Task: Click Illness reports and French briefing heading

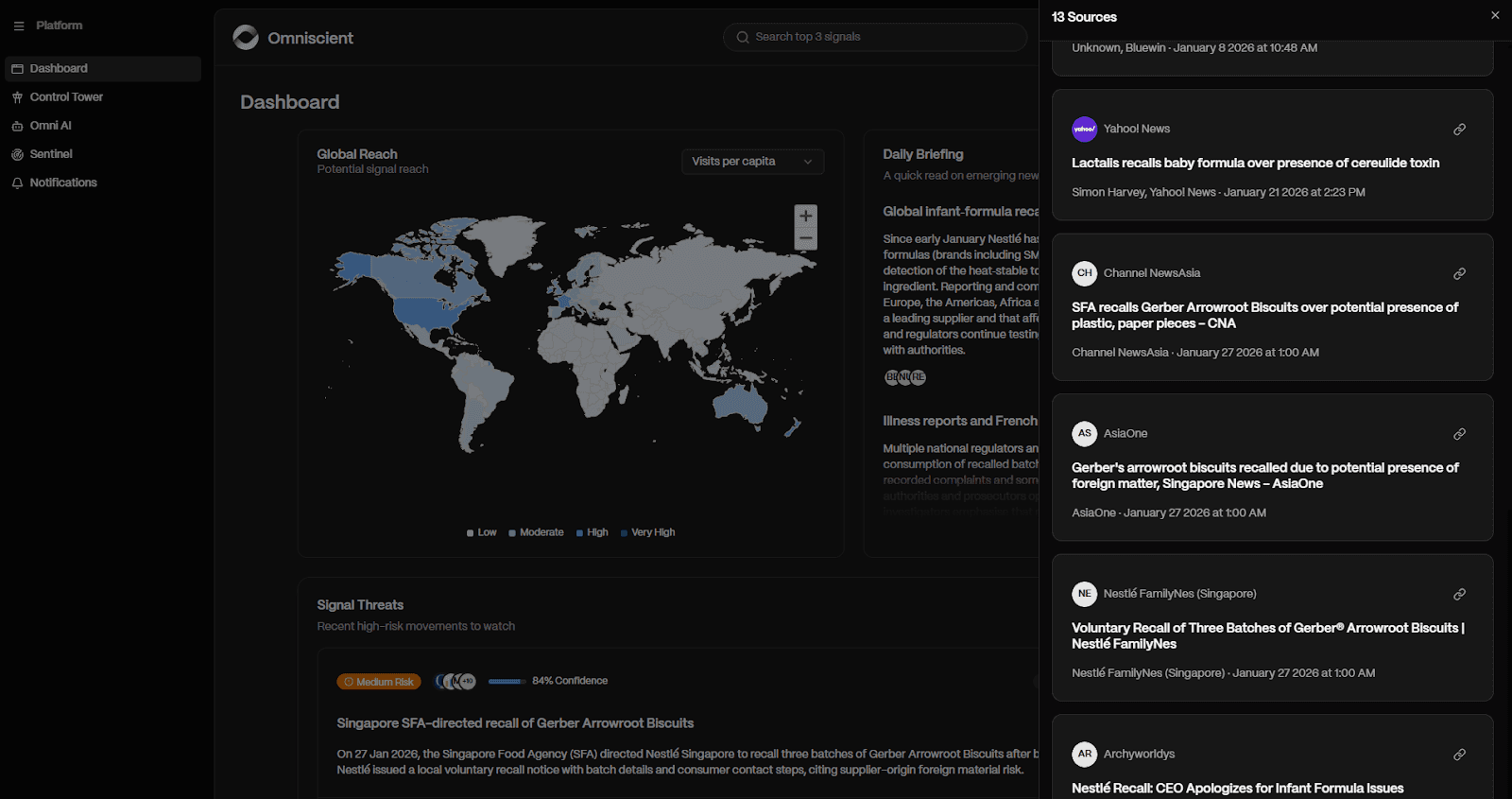Action: pyautogui.click(x=960, y=421)
